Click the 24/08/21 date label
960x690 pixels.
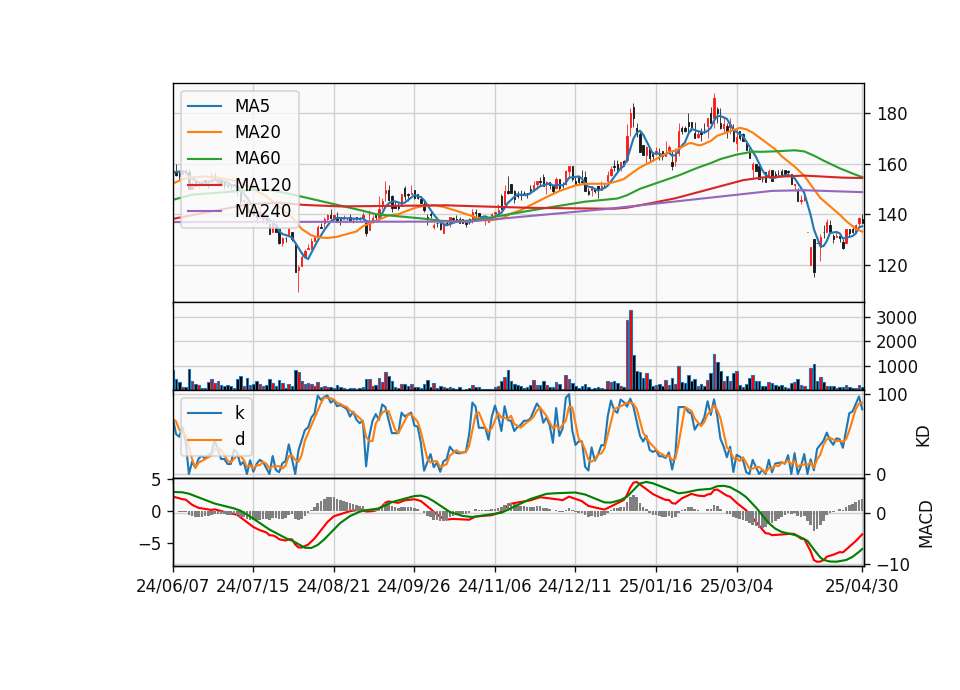coord(334,586)
